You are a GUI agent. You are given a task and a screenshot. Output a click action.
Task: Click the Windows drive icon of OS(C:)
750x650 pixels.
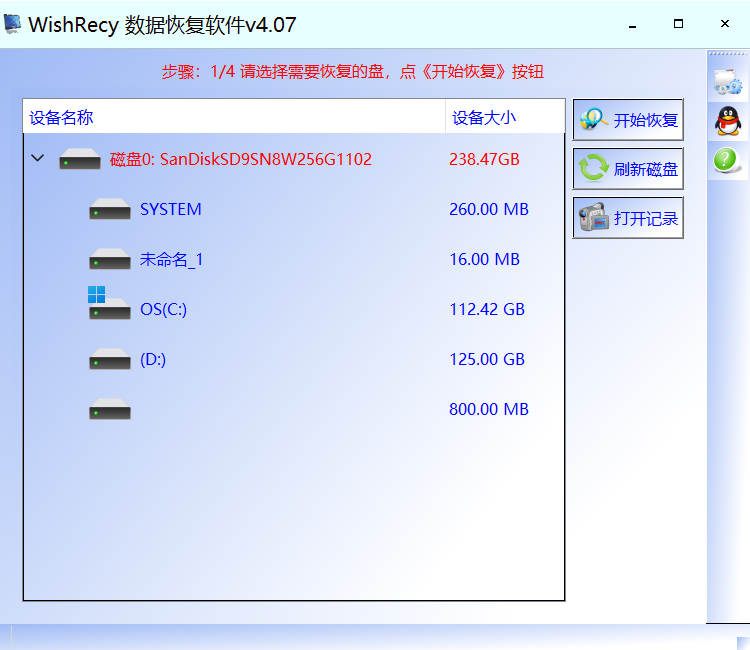(x=109, y=303)
